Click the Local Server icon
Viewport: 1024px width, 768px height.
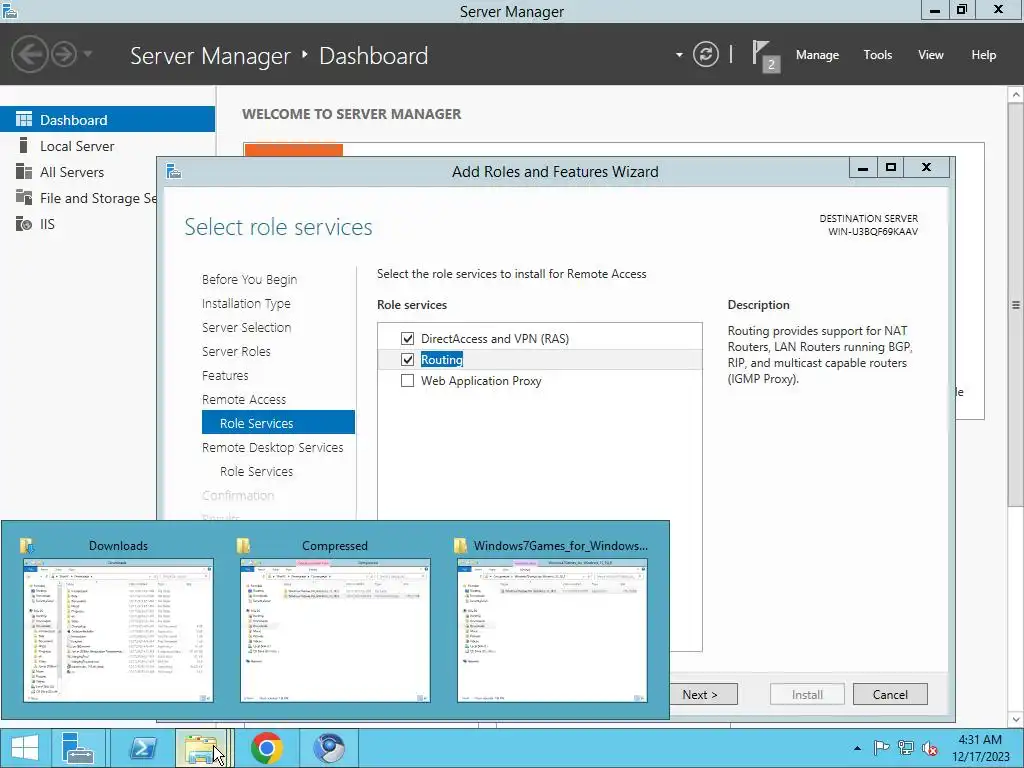coord(24,146)
